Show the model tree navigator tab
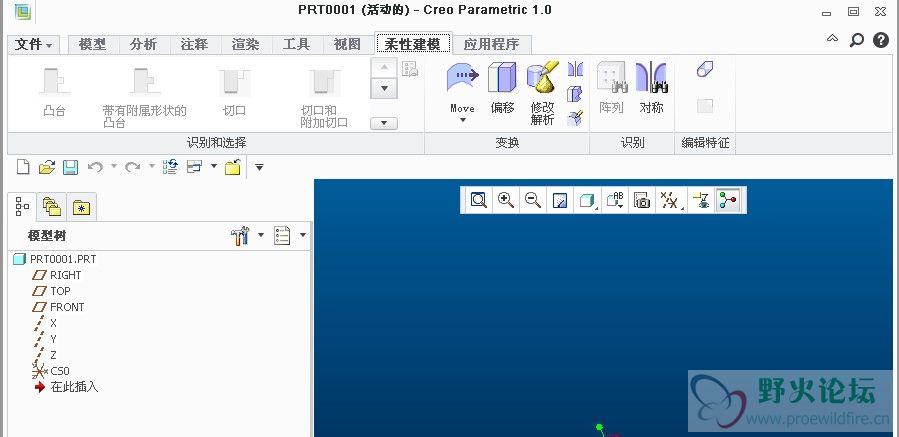899x437 pixels. [x=22, y=206]
